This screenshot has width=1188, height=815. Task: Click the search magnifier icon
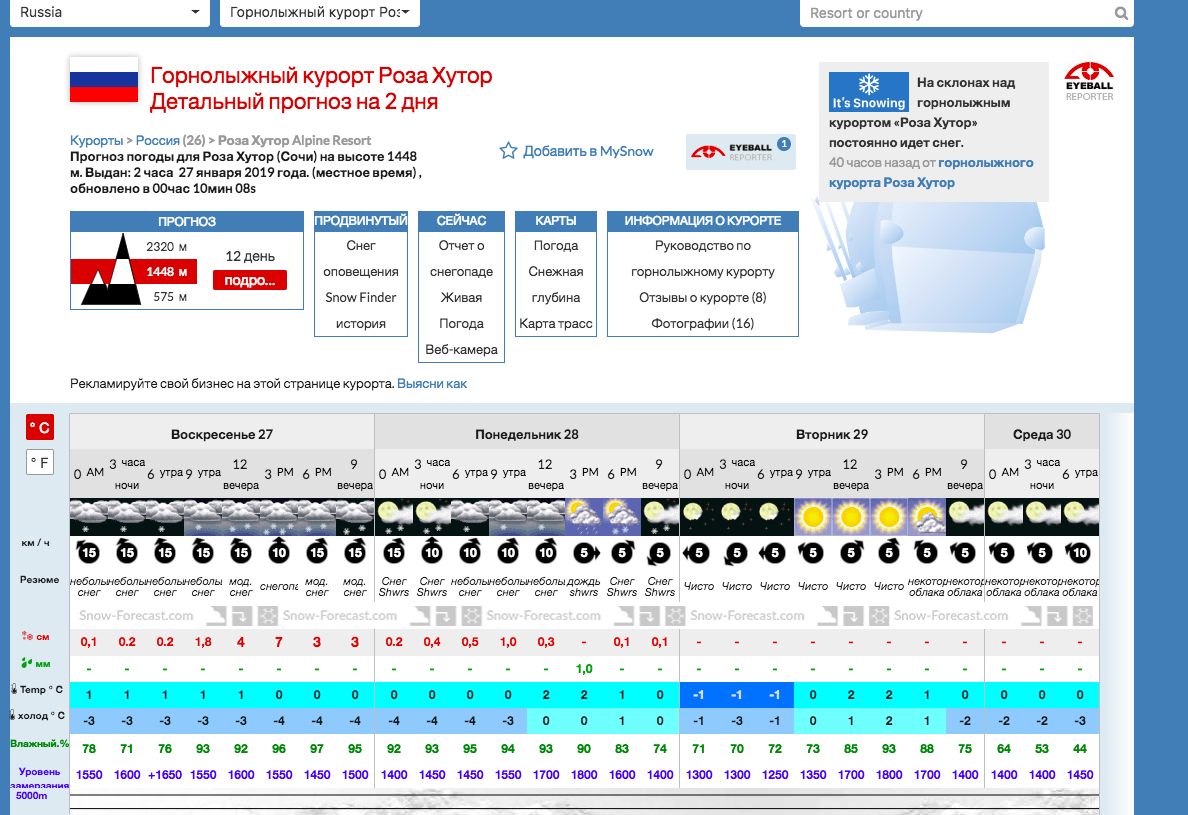tap(1121, 13)
